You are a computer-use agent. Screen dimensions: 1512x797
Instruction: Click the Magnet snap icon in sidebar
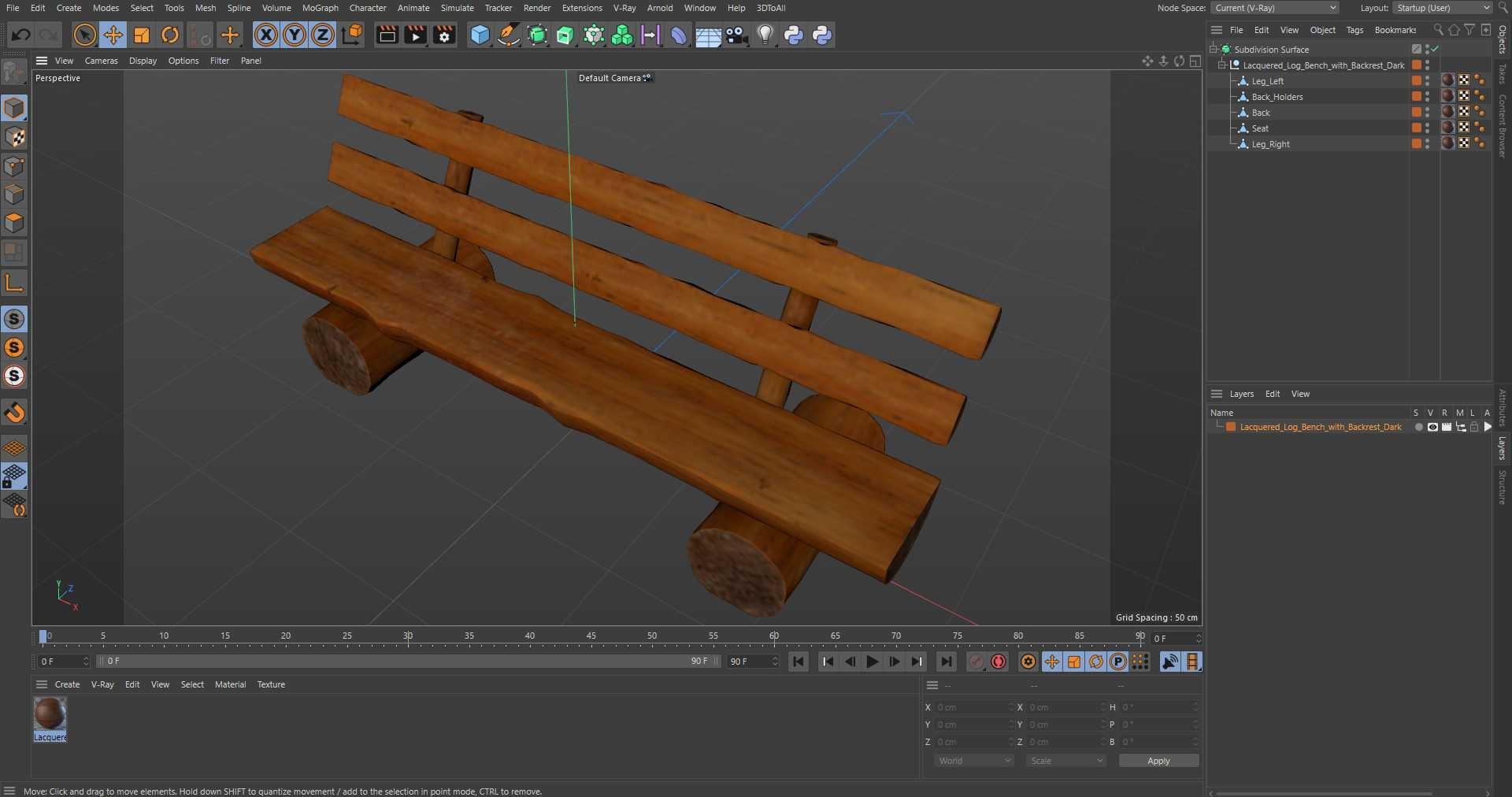coord(14,412)
